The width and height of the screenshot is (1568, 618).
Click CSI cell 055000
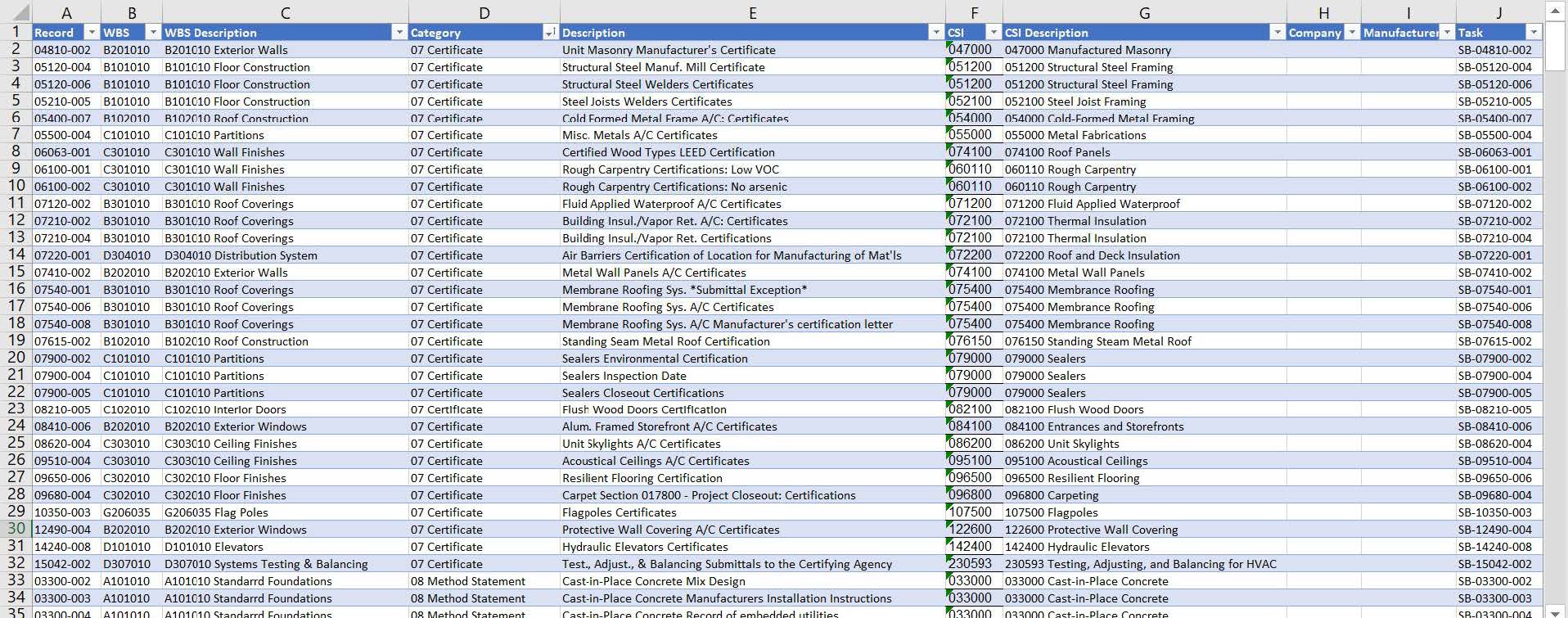click(974, 135)
